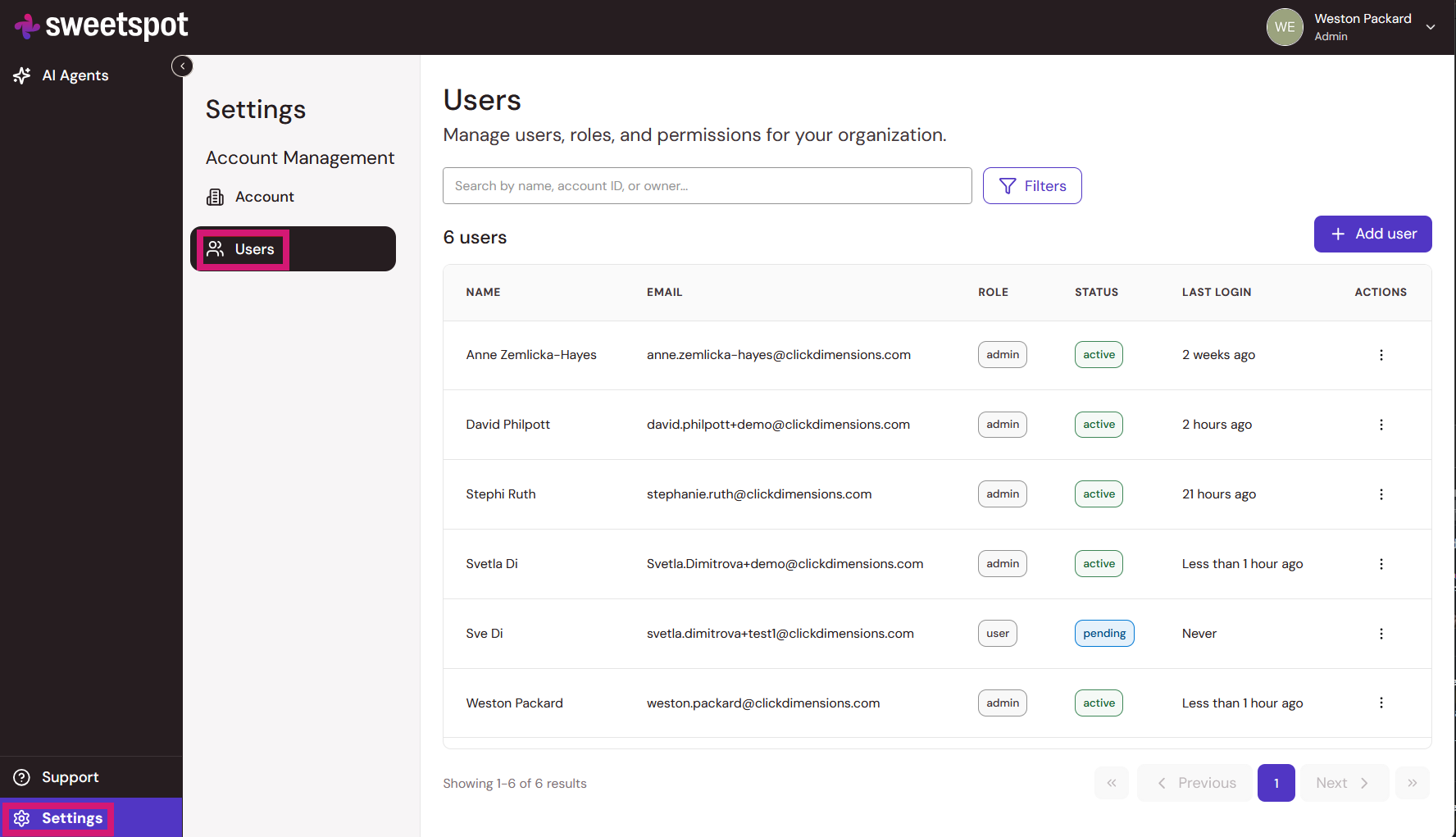Click the WE user avatar
Screen dimensions: 1456x837
pos(1285,27)
